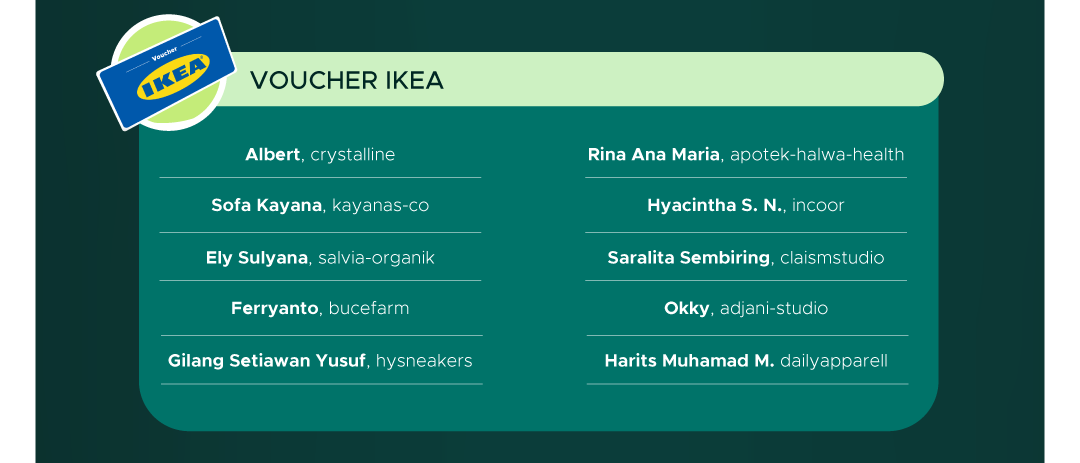The image size is (1080, 463).
Task: Select winner Harits Muhamad M. dailyapparell
Action: pos(746,360)
